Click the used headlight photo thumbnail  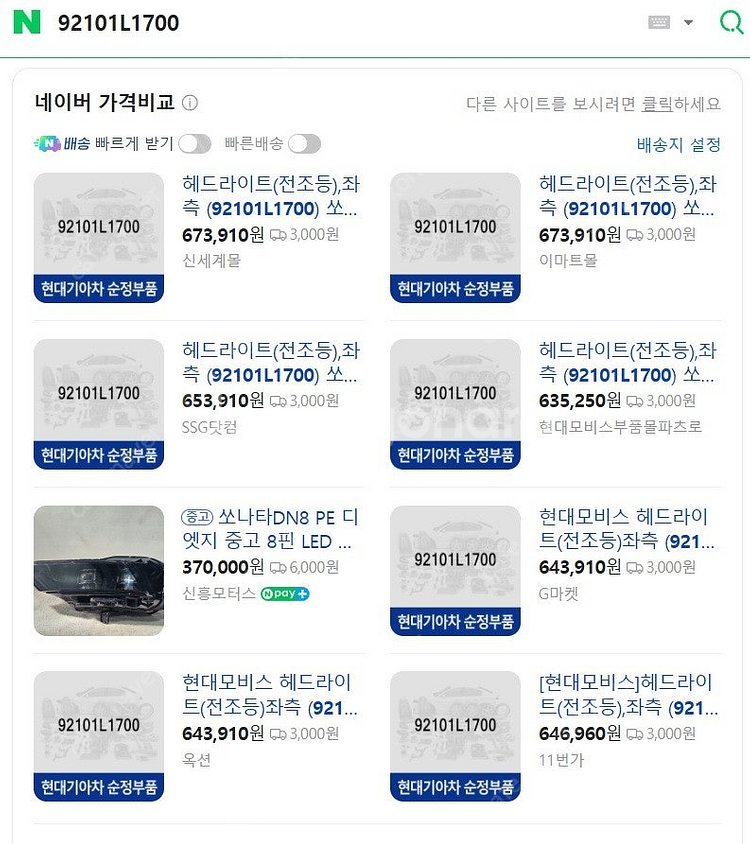98,570
